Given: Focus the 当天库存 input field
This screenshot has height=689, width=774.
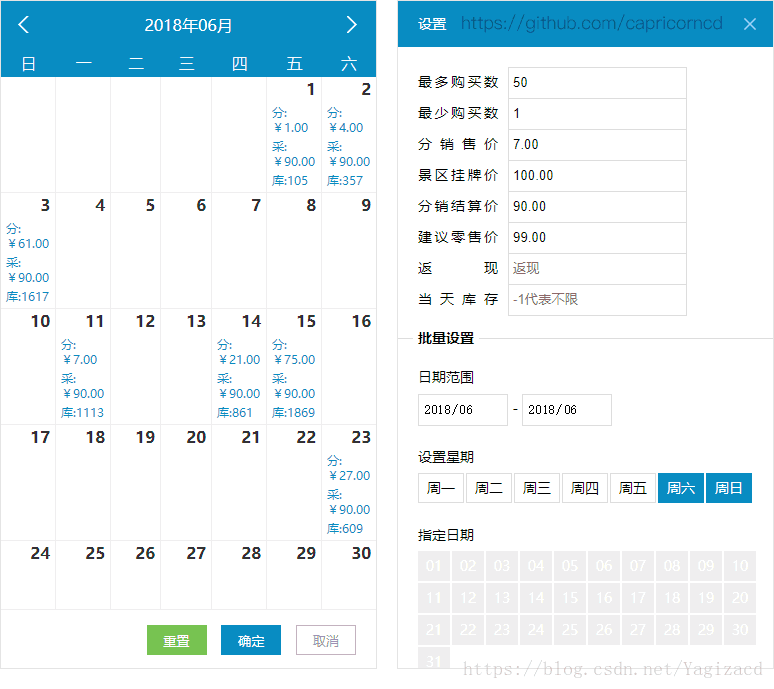Looking at the screenshot, I should (597, 300).
